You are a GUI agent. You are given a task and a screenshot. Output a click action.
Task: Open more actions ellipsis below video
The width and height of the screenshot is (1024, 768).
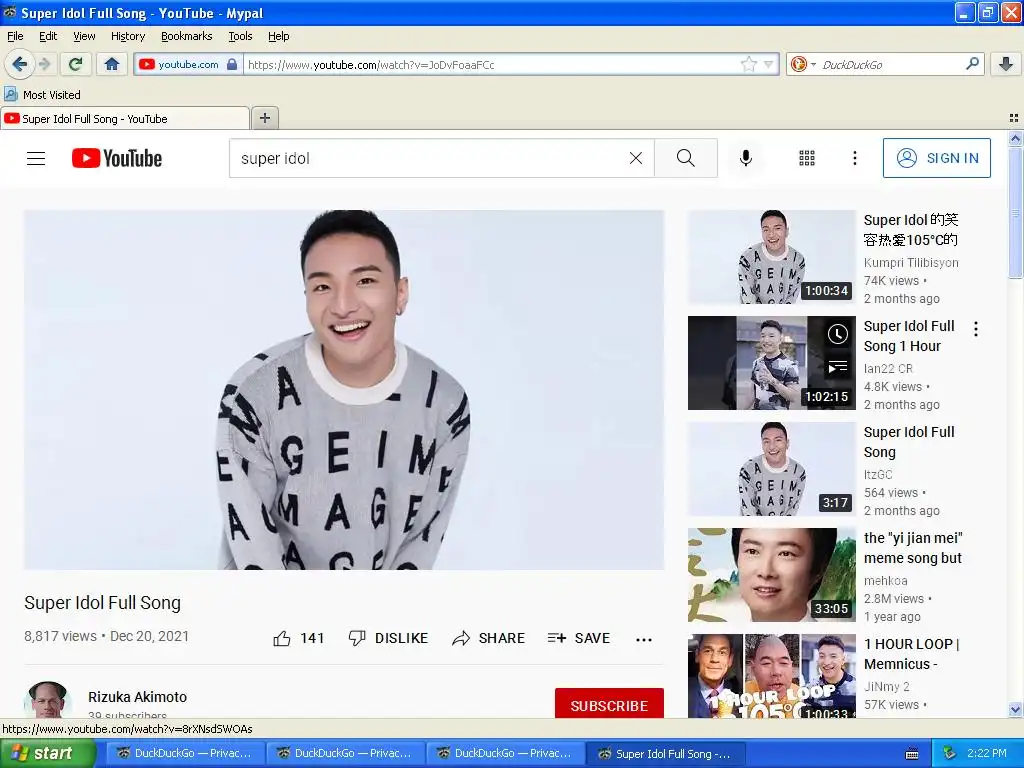pyautogui.click(x=644, y=639)
